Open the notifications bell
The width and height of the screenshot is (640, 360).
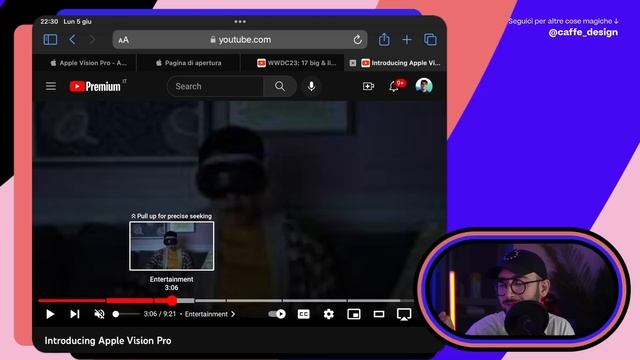tap(394, 86)
